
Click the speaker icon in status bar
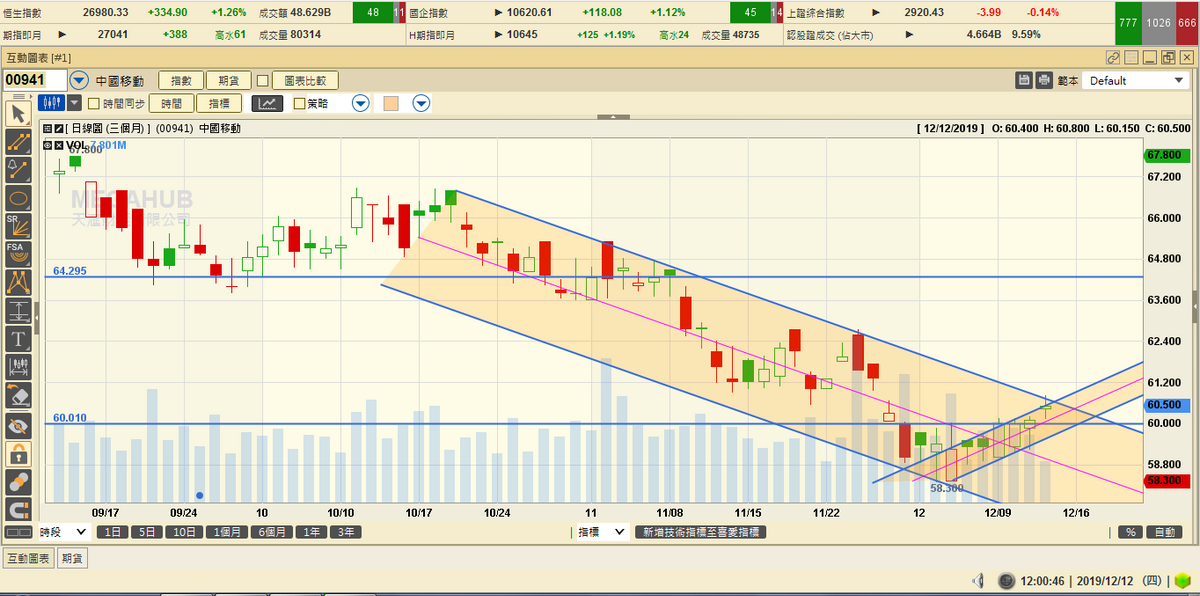(978, 580)
